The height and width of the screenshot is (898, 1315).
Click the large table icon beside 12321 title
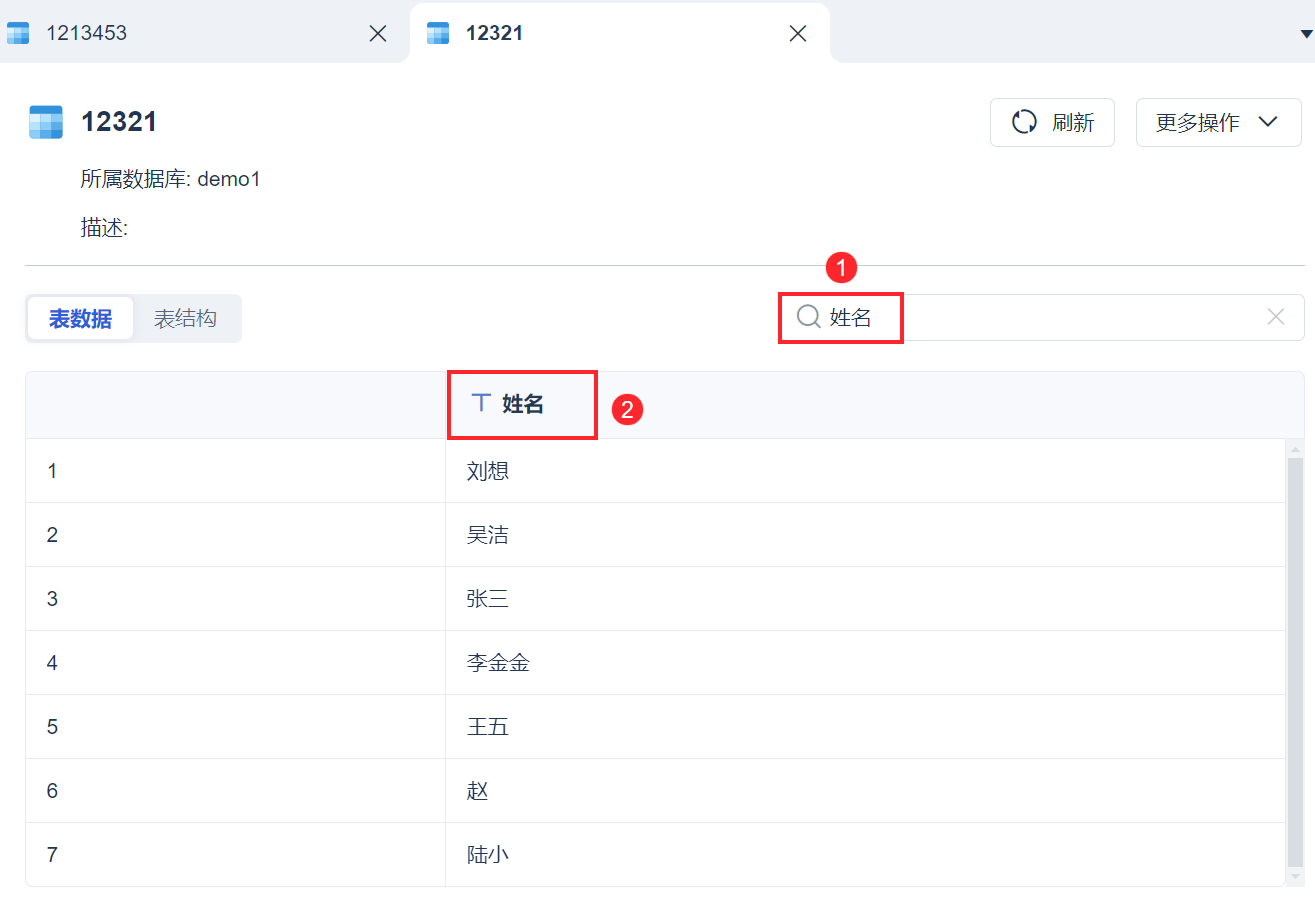[x=46, y=122]
